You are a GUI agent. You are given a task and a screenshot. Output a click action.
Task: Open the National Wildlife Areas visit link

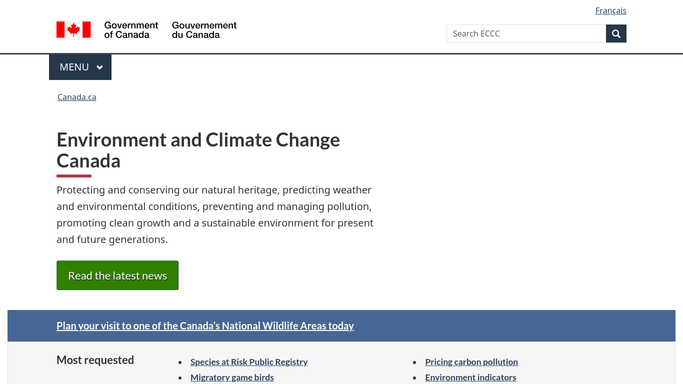pos(205,326)
